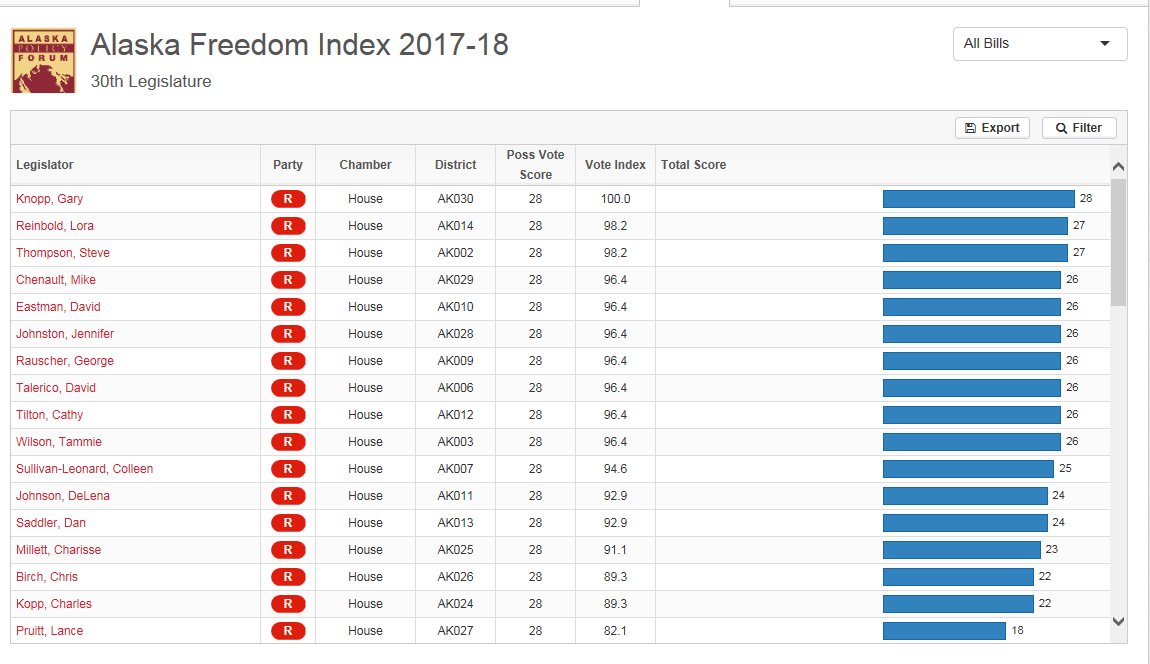Open the All Bills dropdown
This screenshot has height=664, width=1150.
1039,44
